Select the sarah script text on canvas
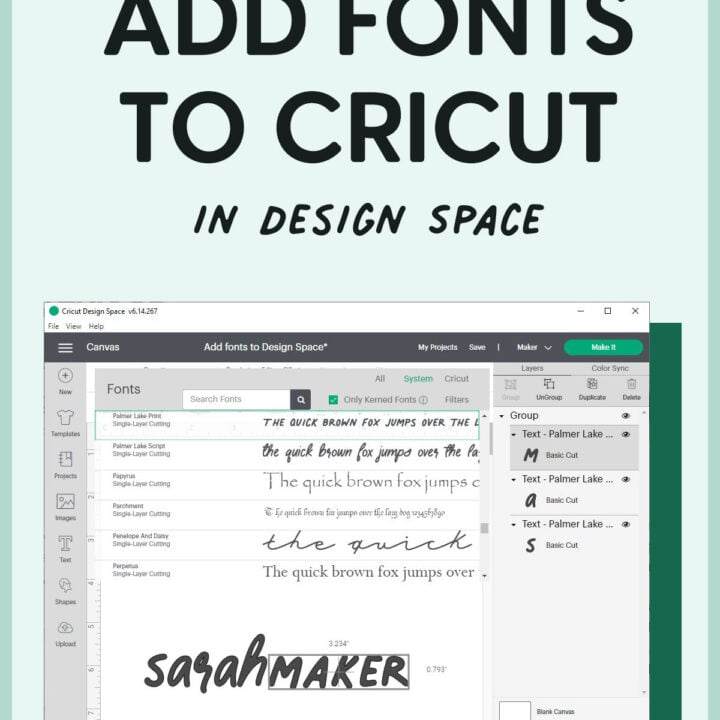 pyautogui.click(x=206, y=664)
